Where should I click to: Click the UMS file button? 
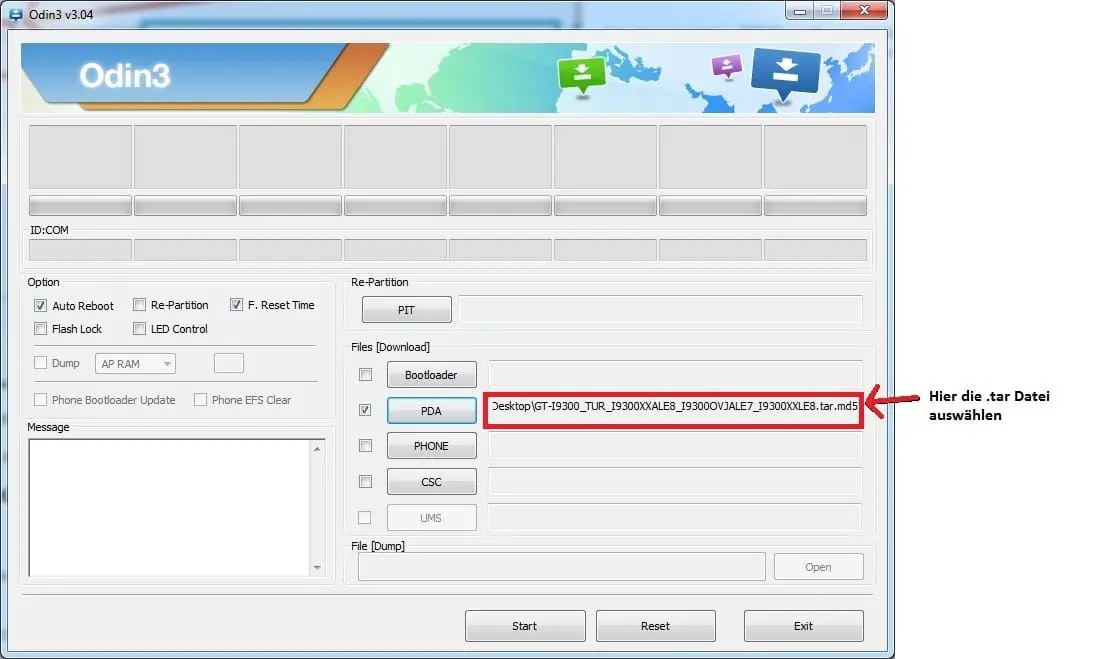pyautogui.click(x=431, y=517)
